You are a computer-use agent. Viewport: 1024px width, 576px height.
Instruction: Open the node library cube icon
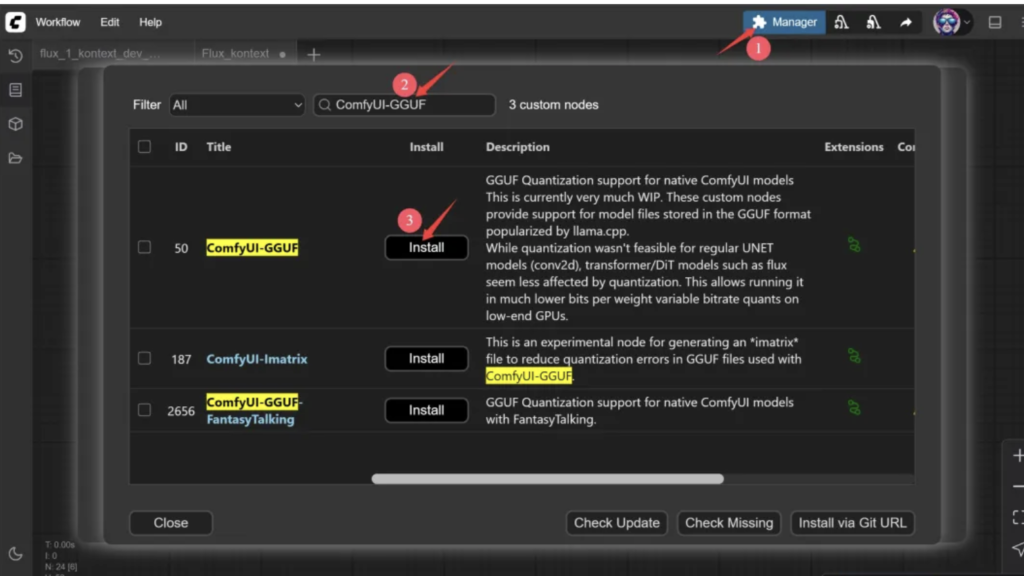click(x=16, y=124)
